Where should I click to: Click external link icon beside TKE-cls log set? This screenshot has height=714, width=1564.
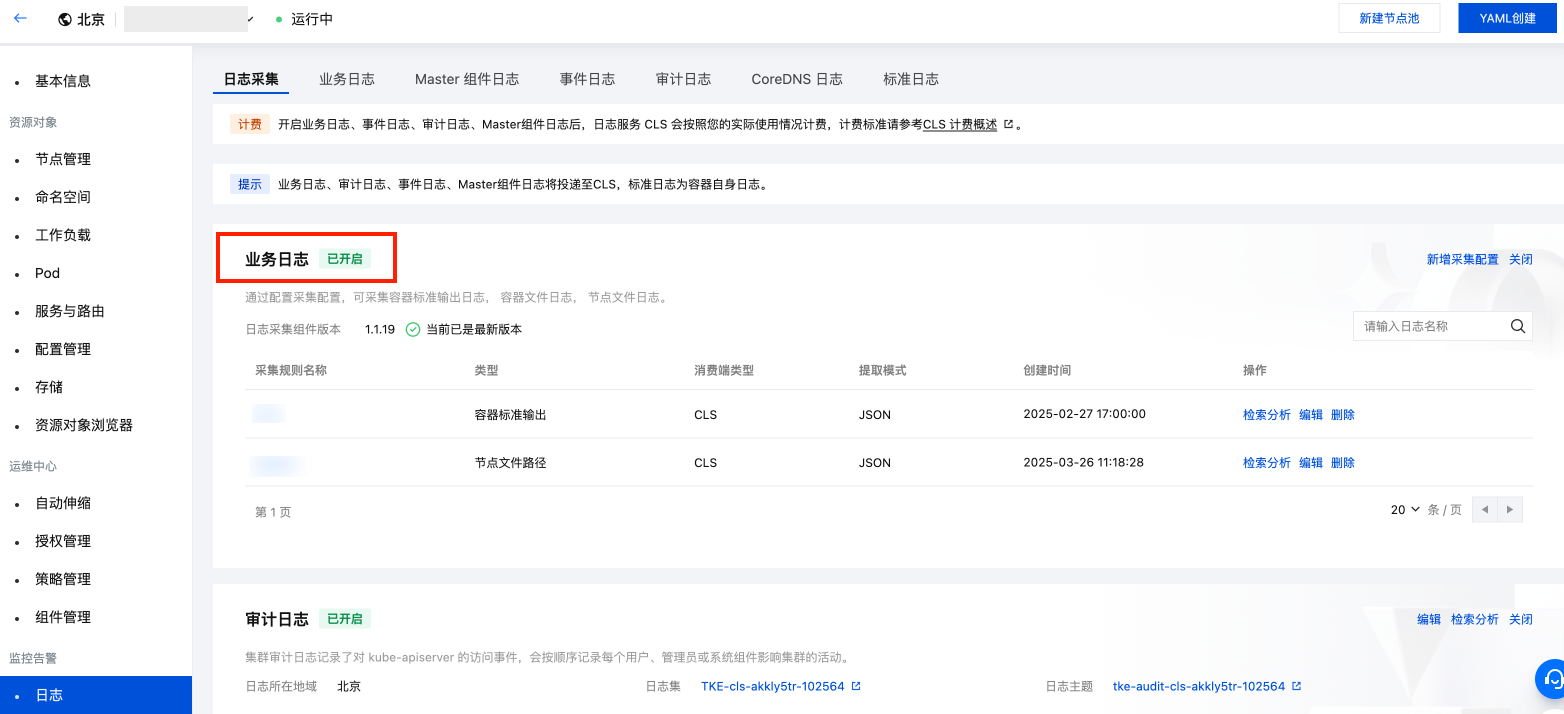[x=856, y=687]
